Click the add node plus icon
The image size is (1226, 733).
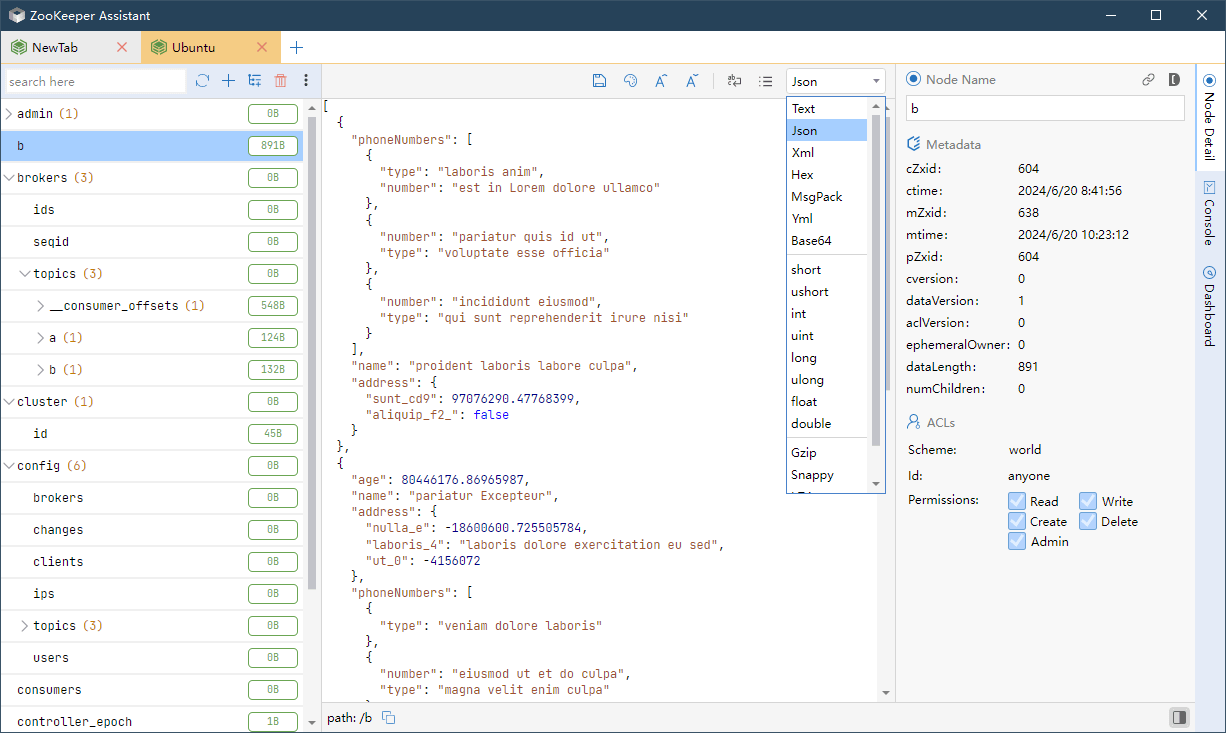(x=228, y=81)
